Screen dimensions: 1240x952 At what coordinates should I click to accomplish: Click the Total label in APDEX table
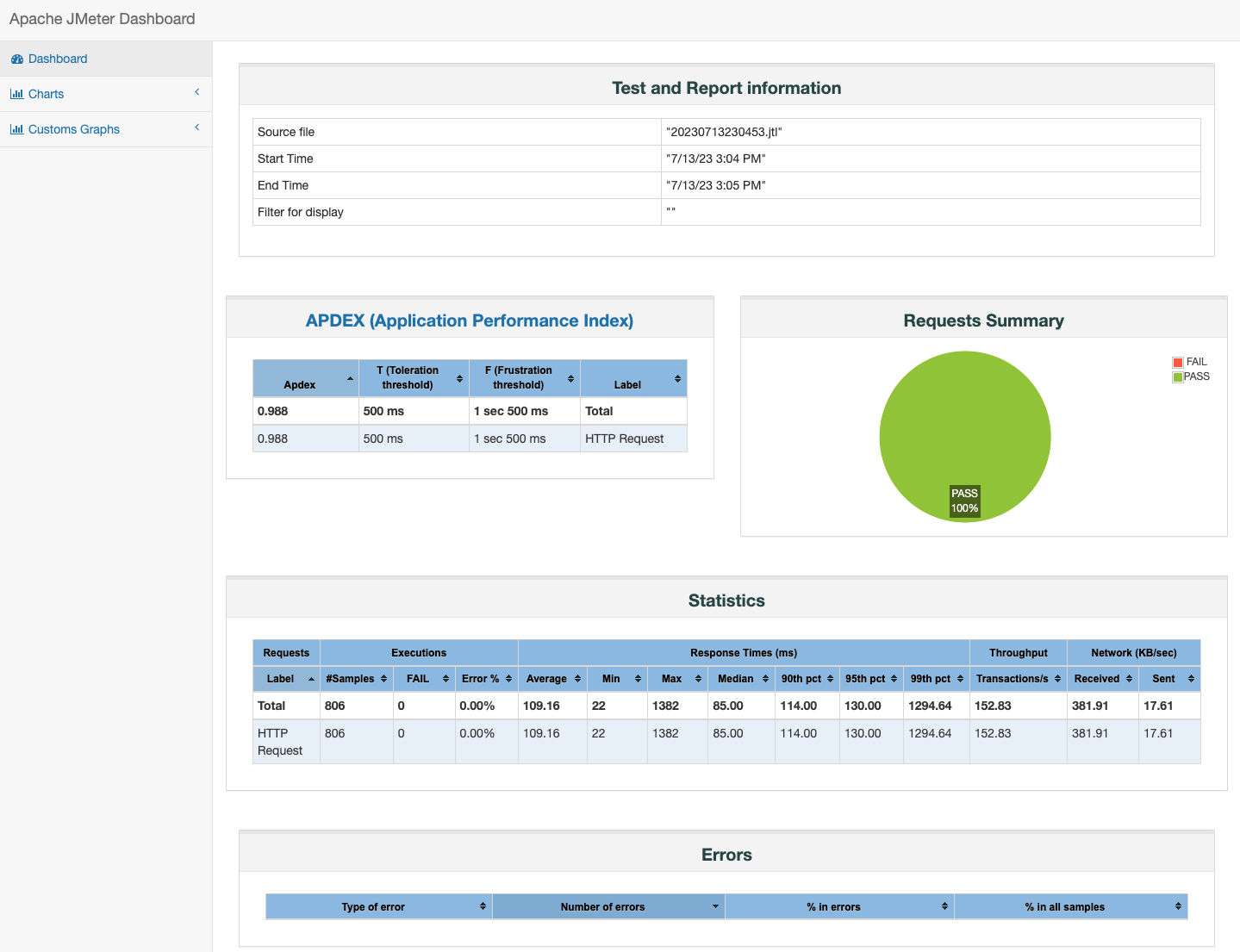coord(599,411)
